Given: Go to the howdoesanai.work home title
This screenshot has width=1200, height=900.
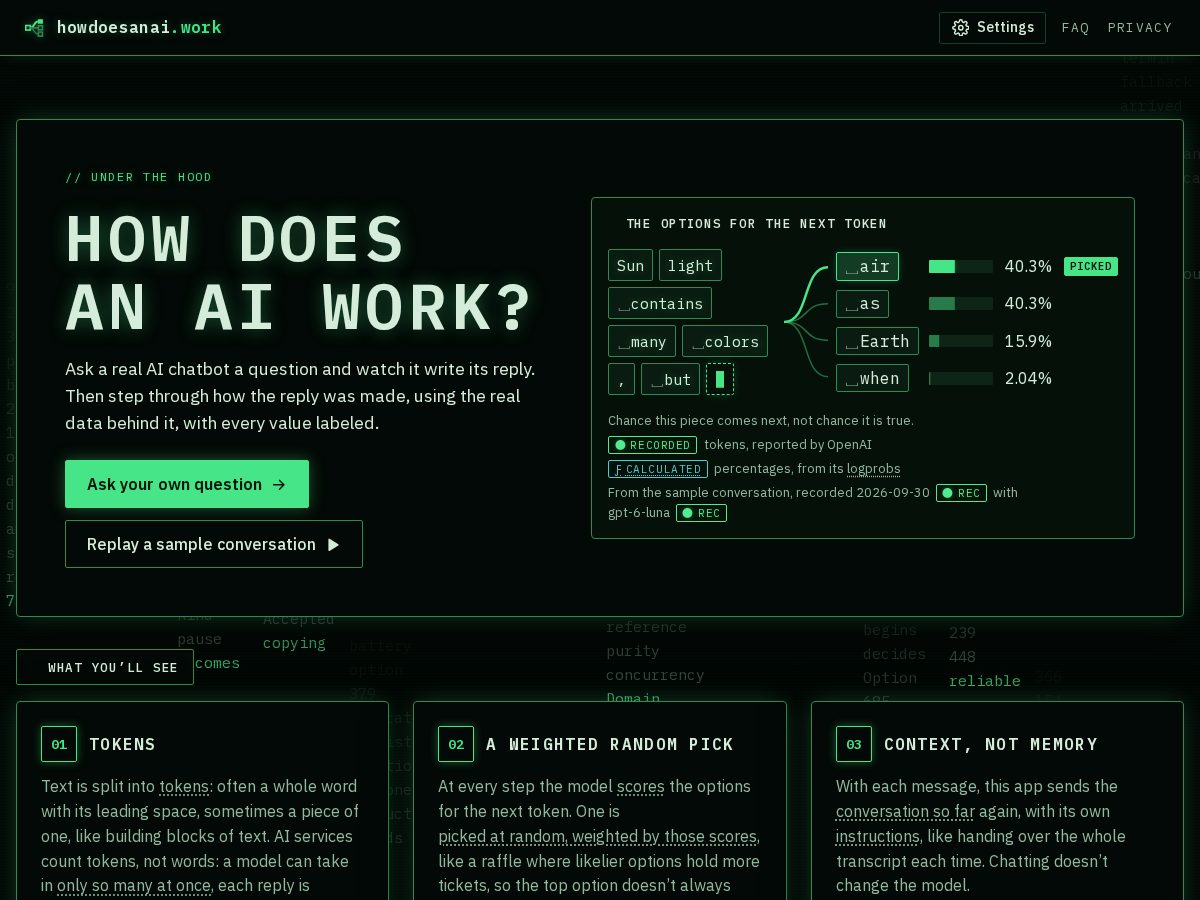Looking at the screenshot, I should tap(139, 28).
